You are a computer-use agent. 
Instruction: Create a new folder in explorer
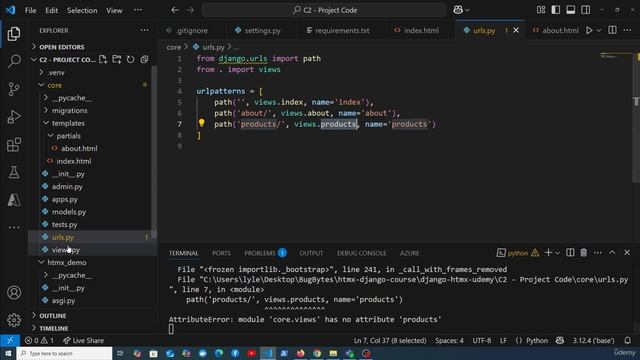point(117,60)
